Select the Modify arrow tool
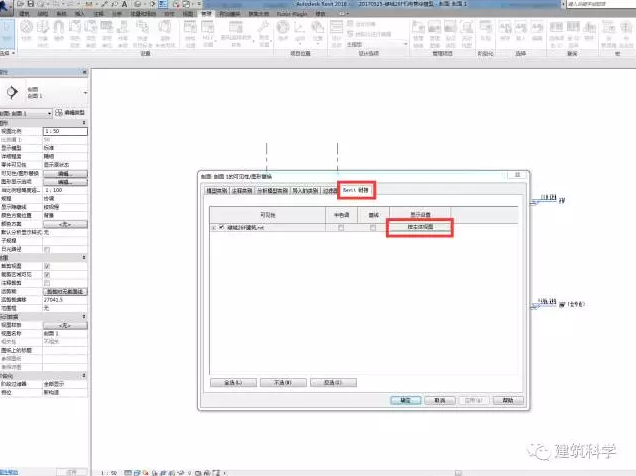 coord(7,32)
